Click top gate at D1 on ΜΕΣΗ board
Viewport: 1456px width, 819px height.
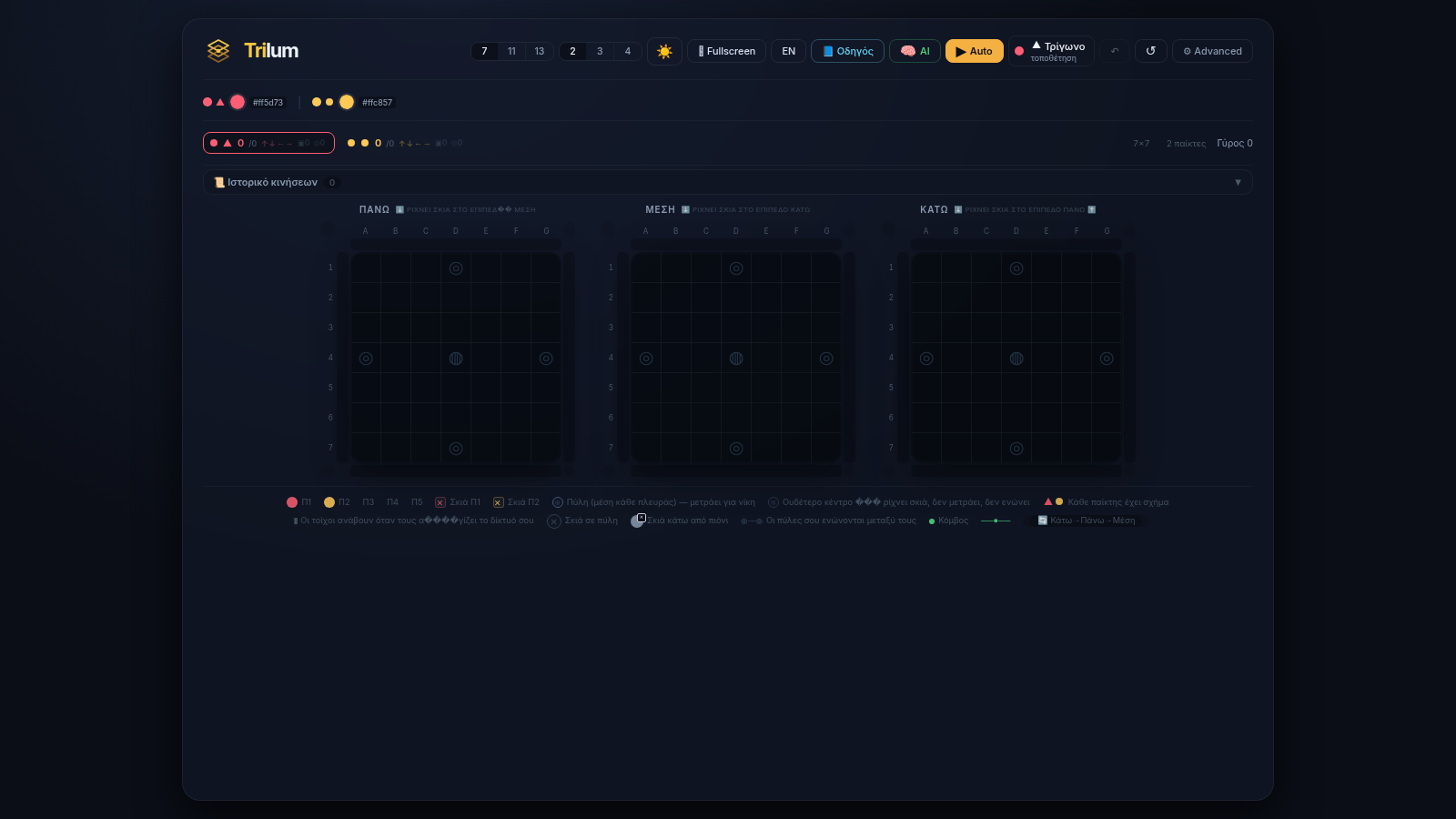click(736, 268)
